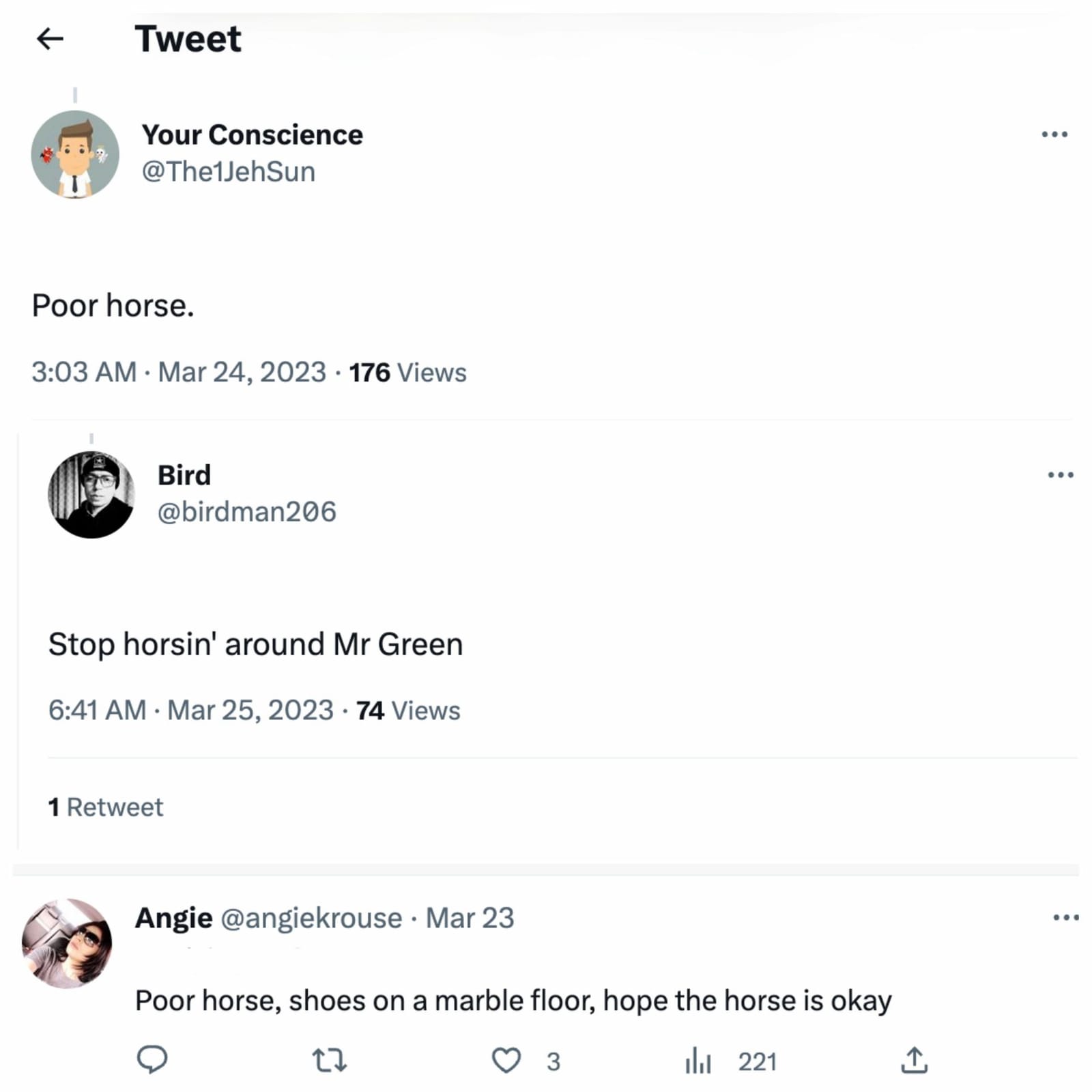Open more options on Your Conscience's tweet
1092x1092 pixels.
tap(1055, 135)
